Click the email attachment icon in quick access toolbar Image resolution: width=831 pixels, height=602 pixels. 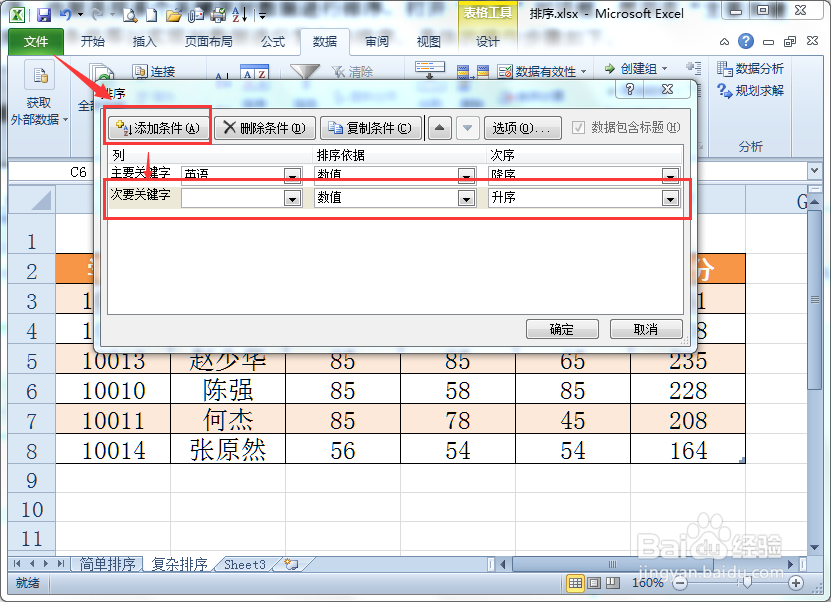pyautogui.click(x=196, y=15)
